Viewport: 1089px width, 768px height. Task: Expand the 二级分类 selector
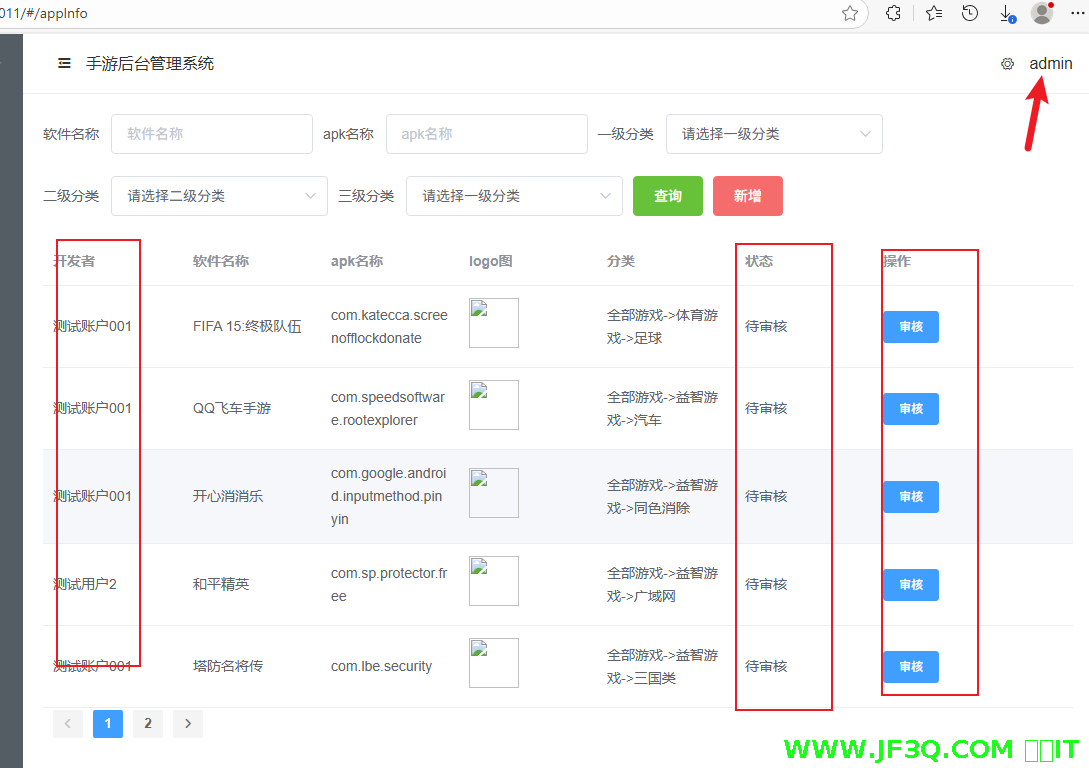(219, 196)
